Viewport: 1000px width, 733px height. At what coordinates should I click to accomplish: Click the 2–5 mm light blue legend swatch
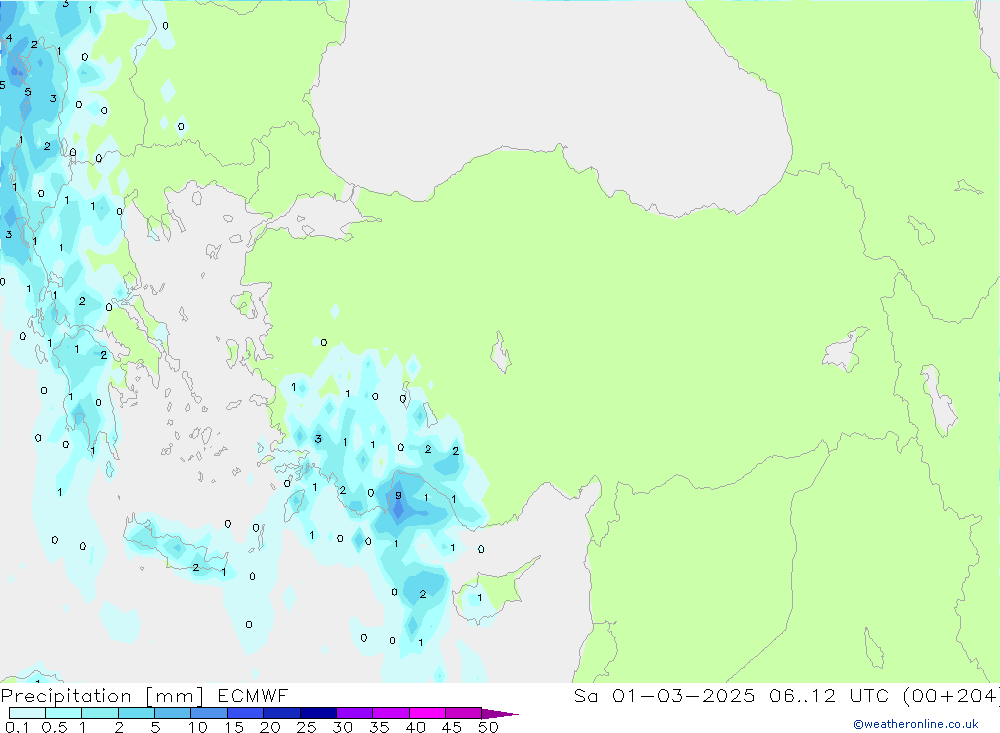tap(136, 713)
